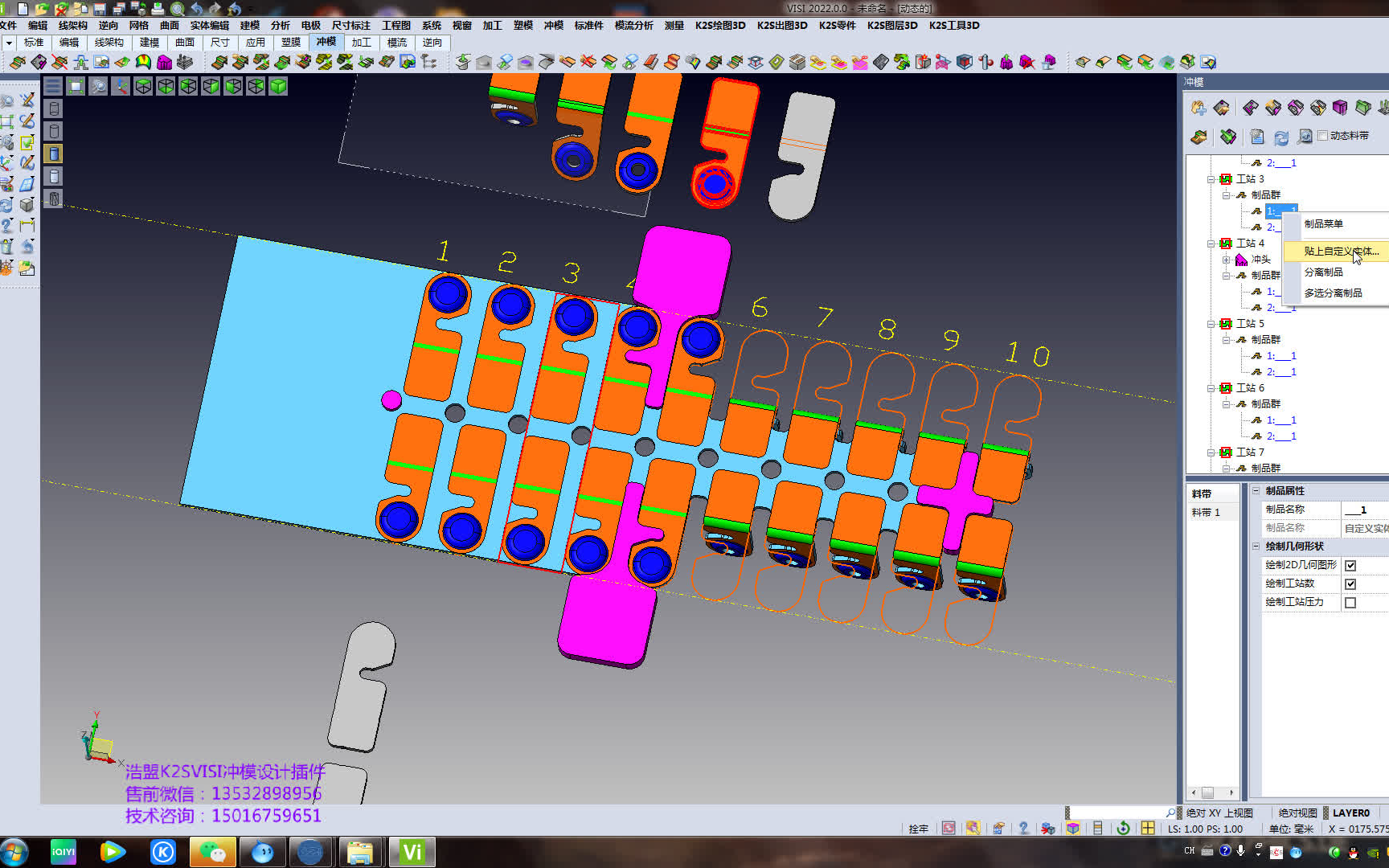Switch to the 标准 toolbar tab
Viewport: 1389px width, 868px height.
pyautogui.click(x=34, y=43)
